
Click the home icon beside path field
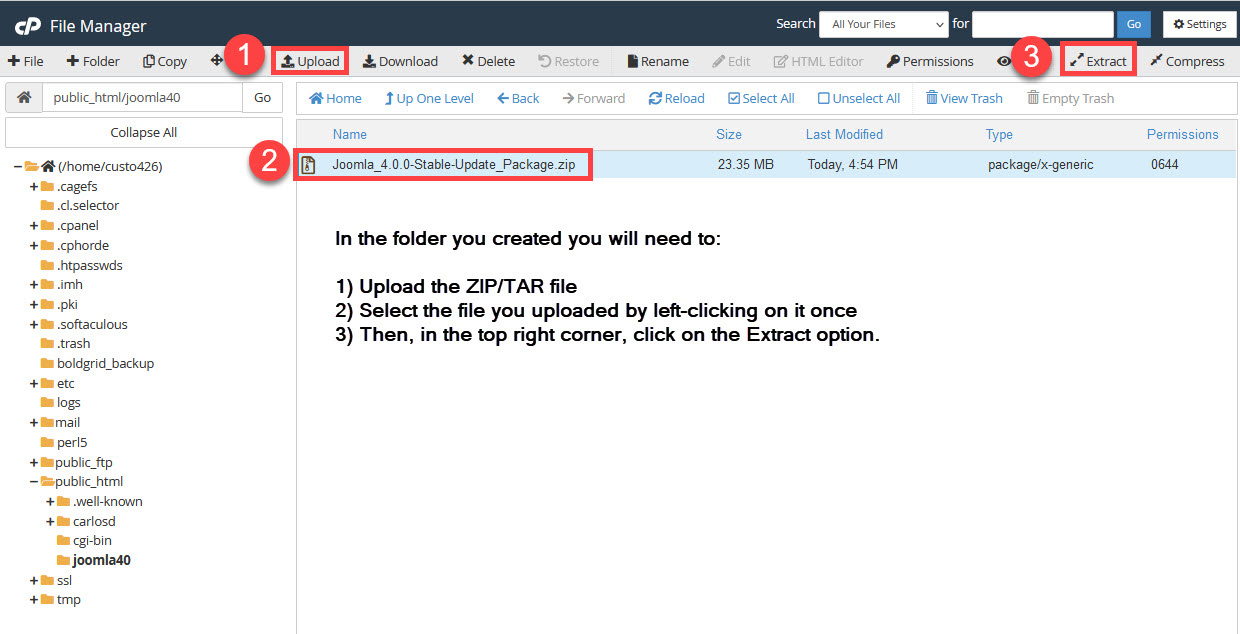point(24,97)
